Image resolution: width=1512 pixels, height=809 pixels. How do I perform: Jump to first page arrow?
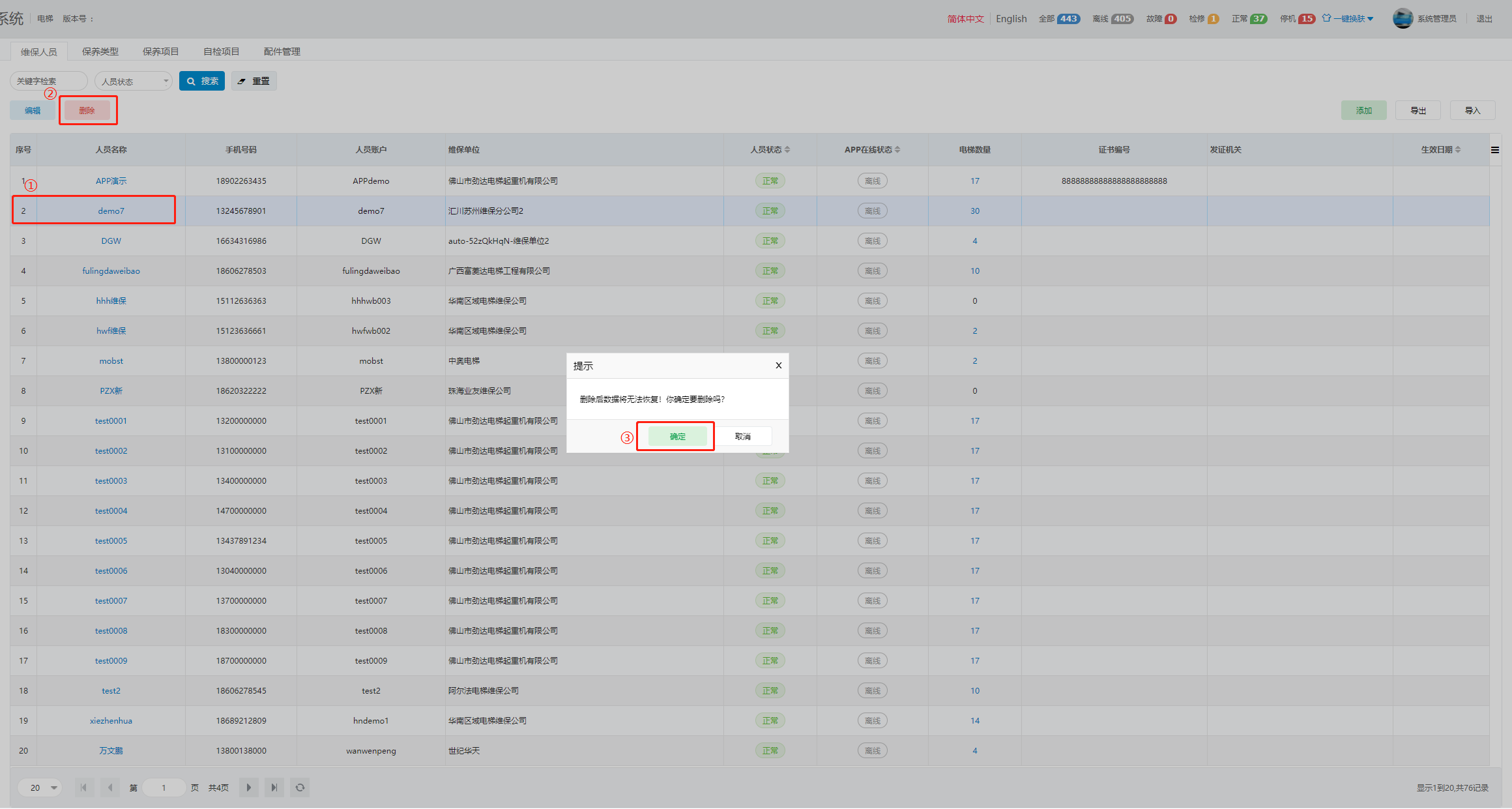coord(83,787)
